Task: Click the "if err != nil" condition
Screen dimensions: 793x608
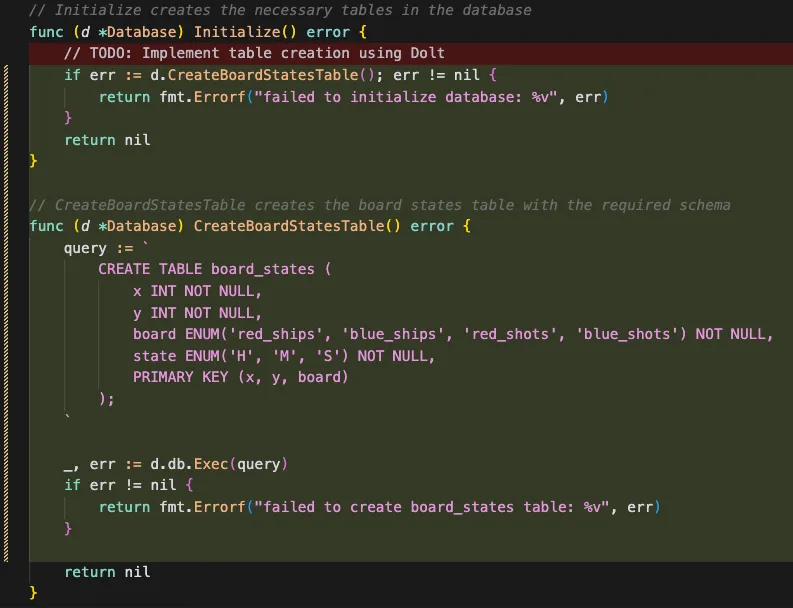Action: 128,485
